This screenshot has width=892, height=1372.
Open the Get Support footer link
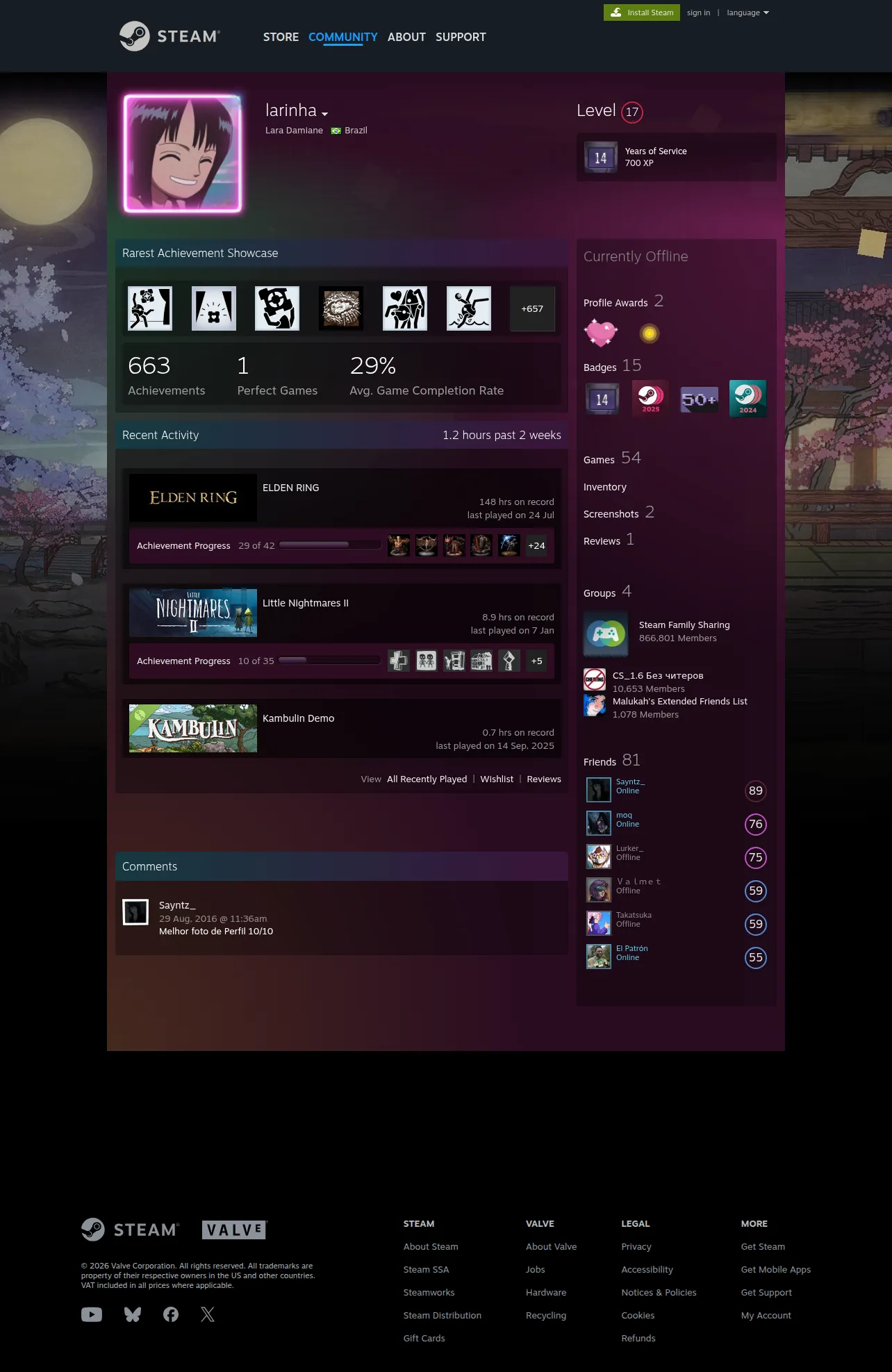(x=766, y=1292)
